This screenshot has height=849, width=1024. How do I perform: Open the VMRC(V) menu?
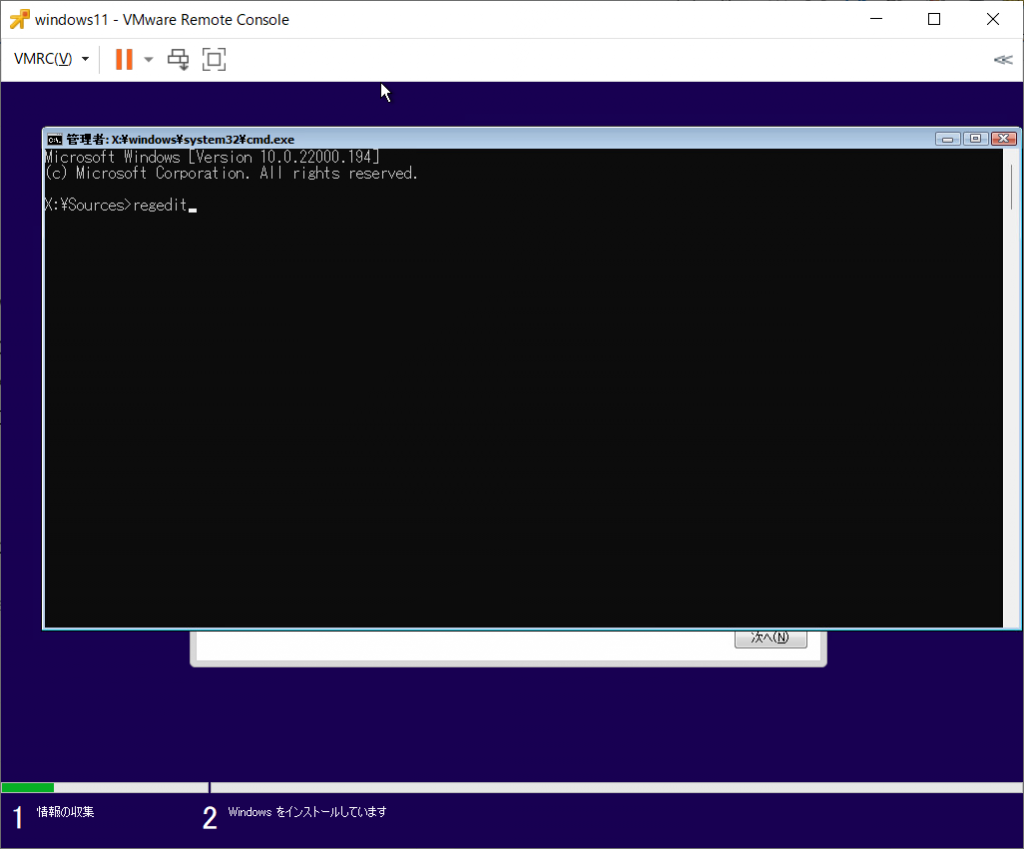tap(51, 59)
